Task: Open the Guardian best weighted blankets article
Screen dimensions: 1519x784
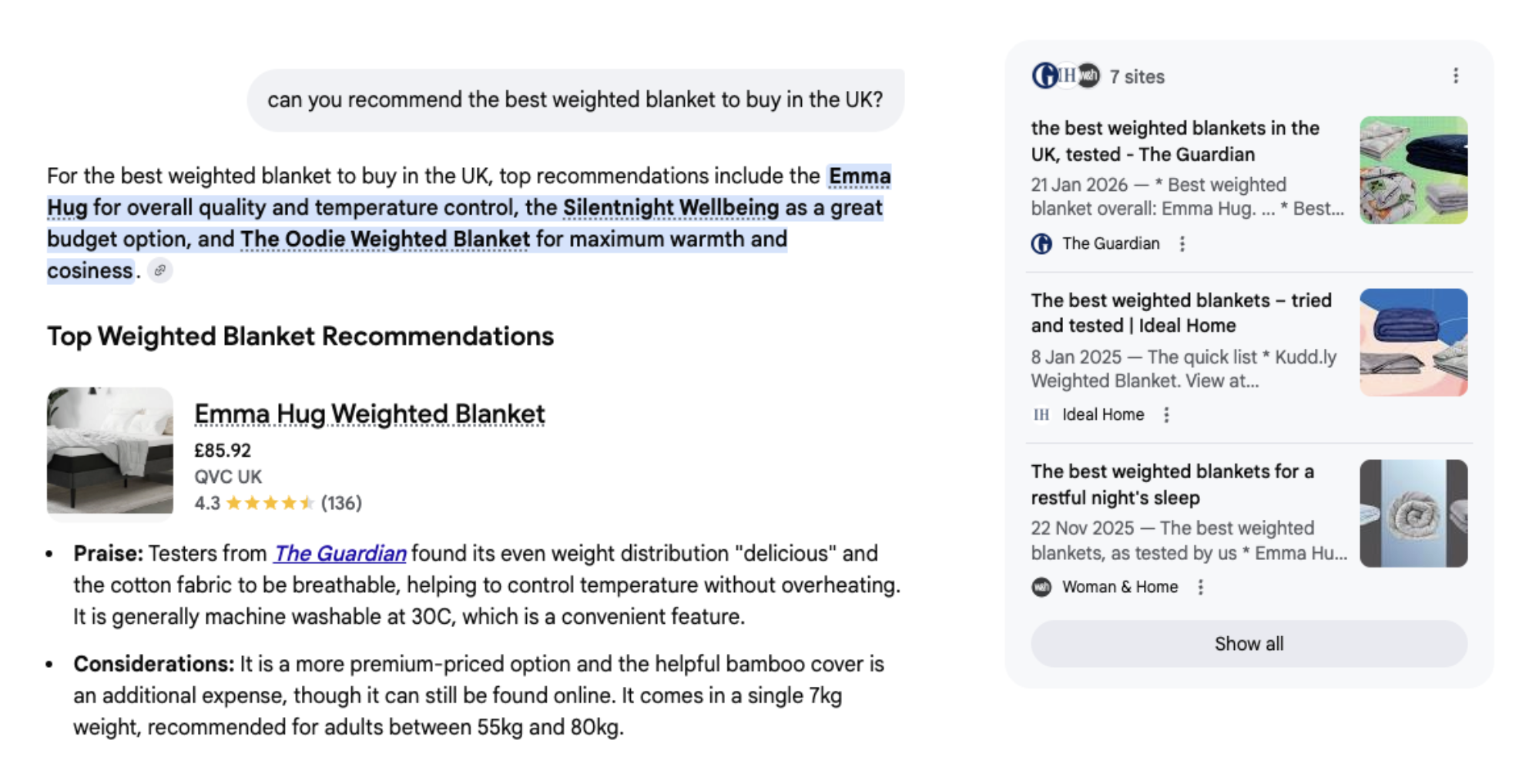Action: point(1175,141)
